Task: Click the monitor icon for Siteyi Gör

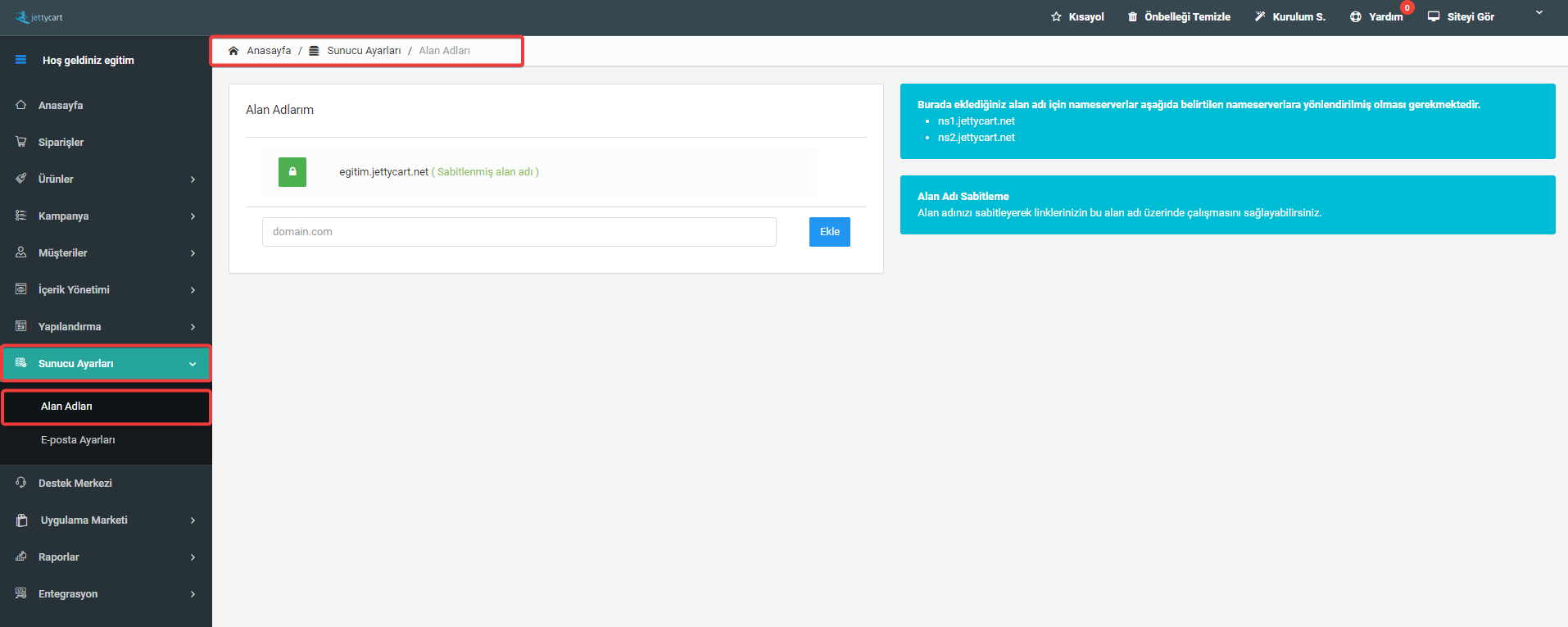Action: click(1434, 16)
